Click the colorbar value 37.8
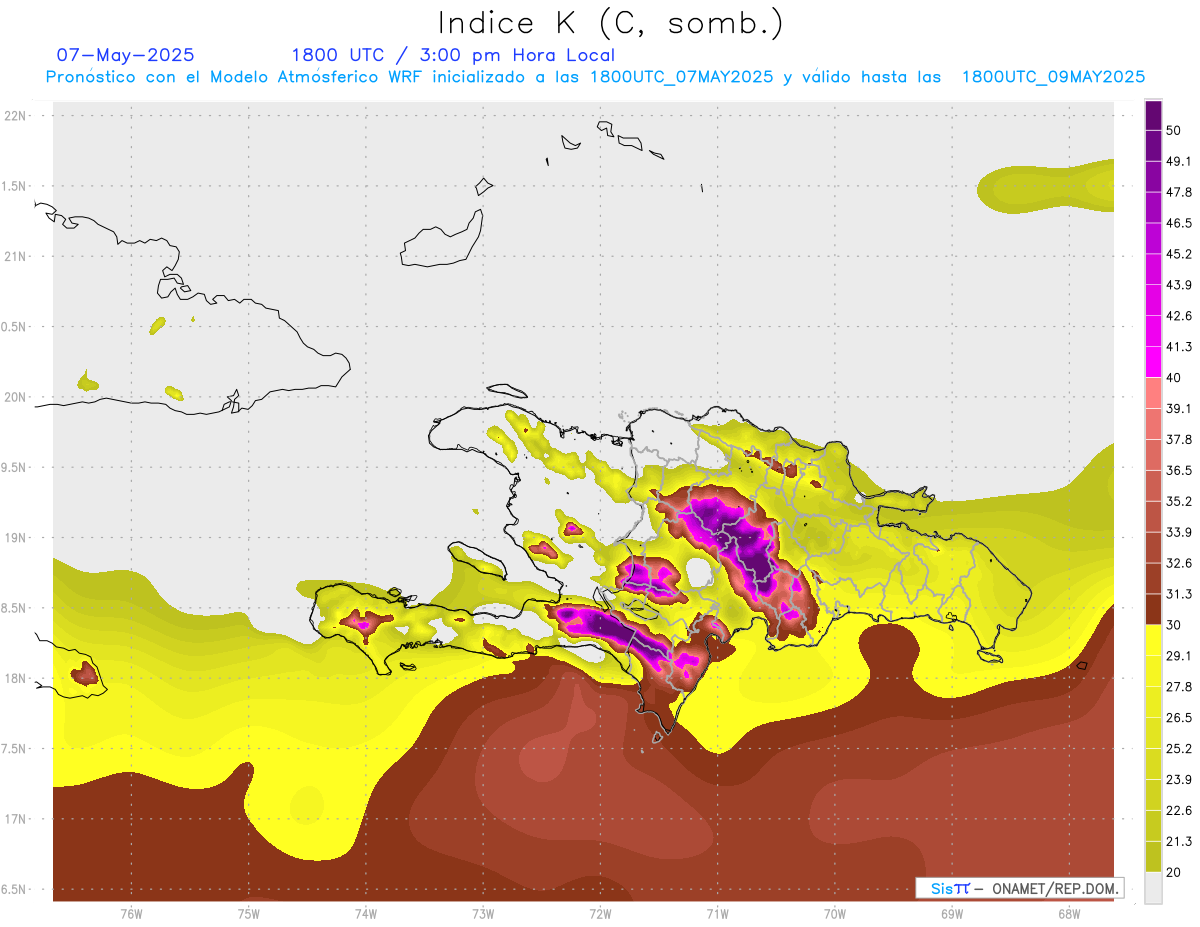This screenshot has height=927, width=1200. tap(1178, 440)
